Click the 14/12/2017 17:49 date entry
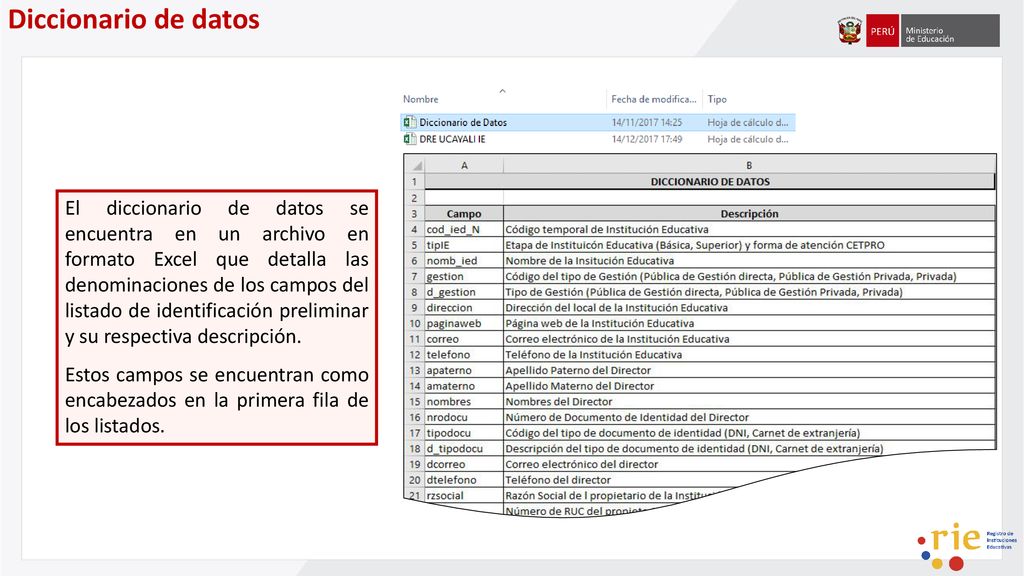Screen dimensions: 1024x576 647,139
